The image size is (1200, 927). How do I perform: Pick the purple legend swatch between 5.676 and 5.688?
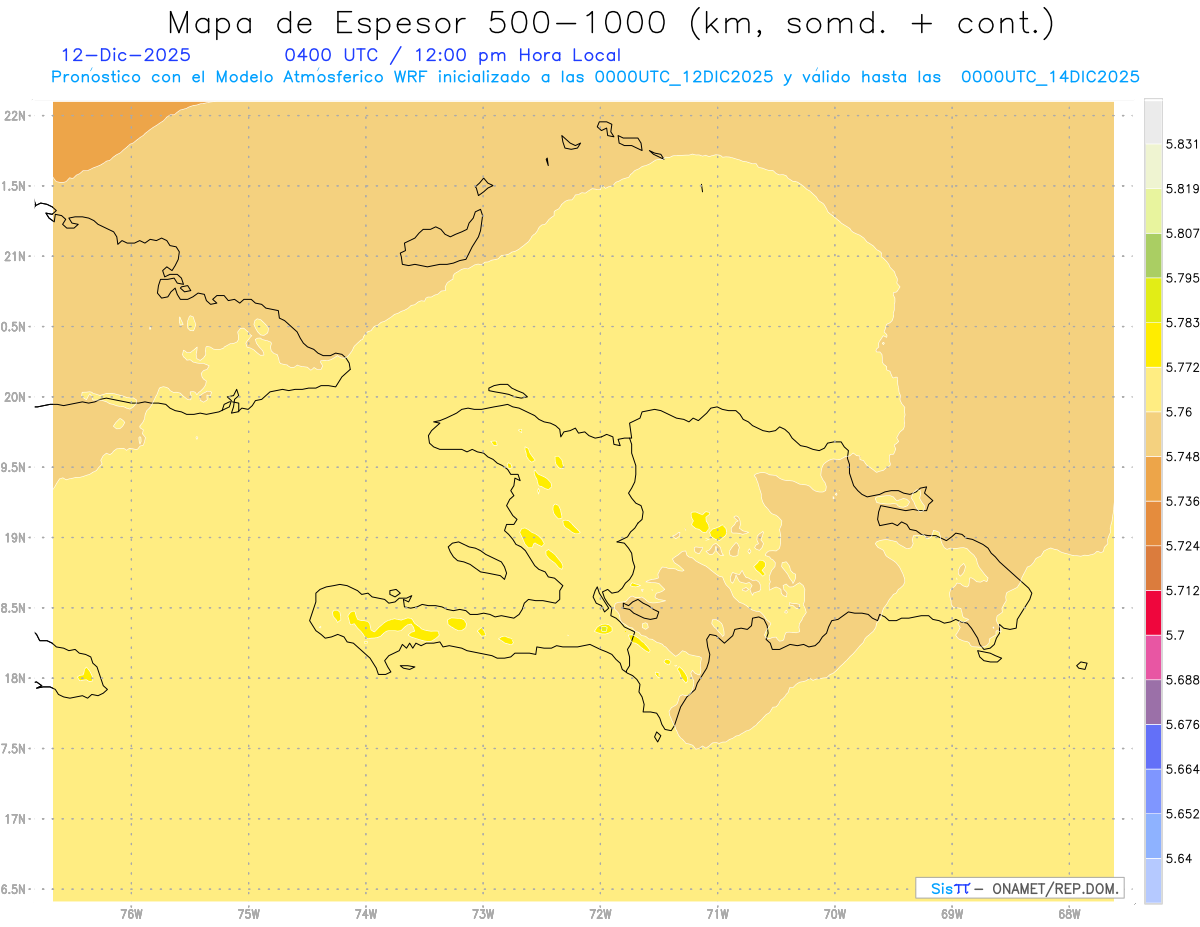[x=1153, y=702]
